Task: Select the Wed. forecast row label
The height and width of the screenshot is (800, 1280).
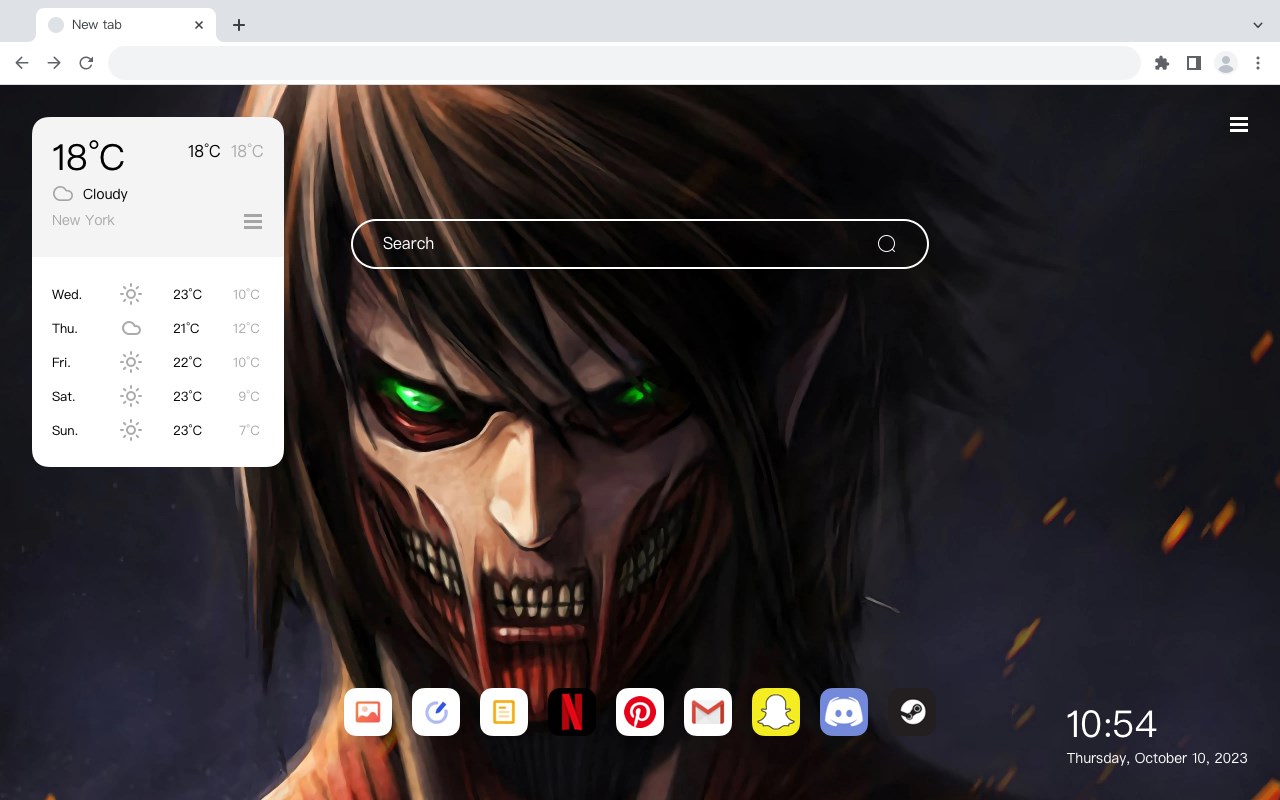Action: click(x=67, y=294)
